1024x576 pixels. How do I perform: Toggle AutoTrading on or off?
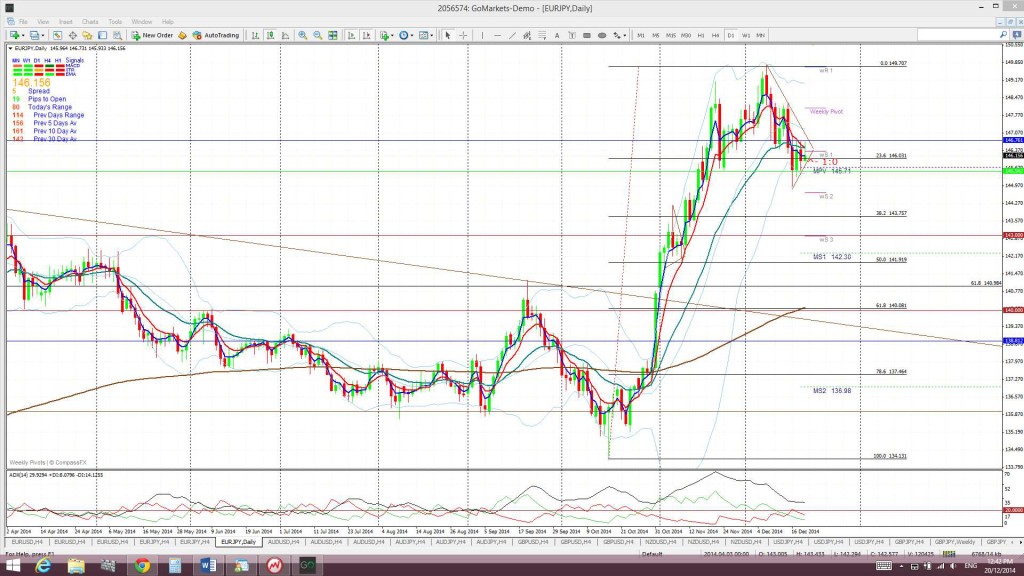(215, 35)
